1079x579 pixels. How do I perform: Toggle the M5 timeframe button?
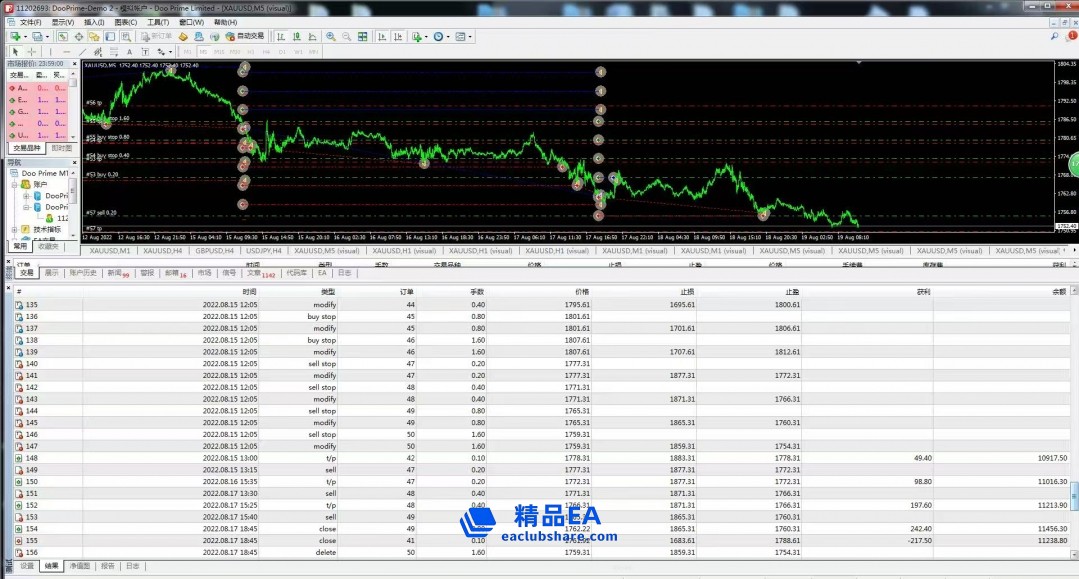tap(203, 51)
